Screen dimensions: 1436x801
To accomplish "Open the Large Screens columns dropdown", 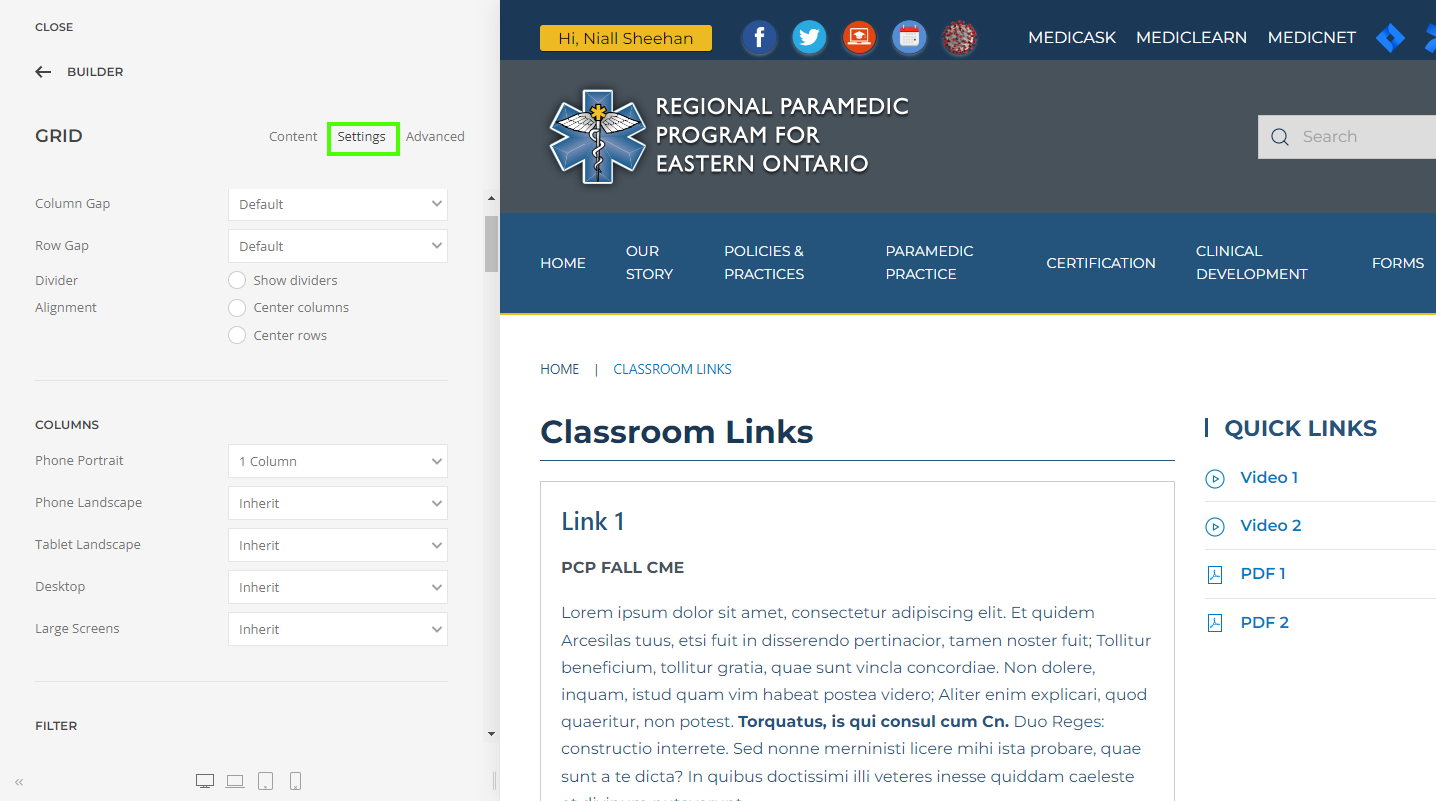I will coord(338,629).
